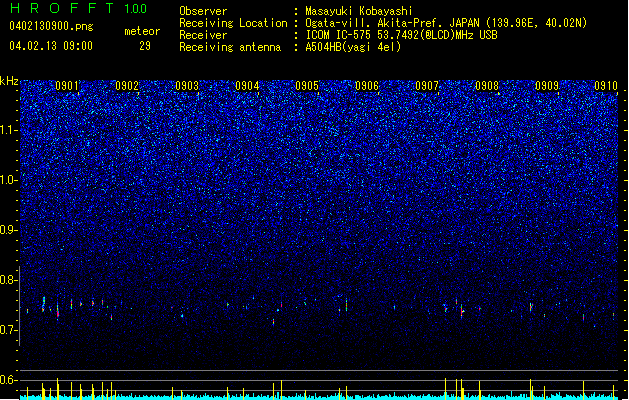Click the A504HB(yagi 4el) antenna text
Screen dimensions: 629x400
[x=353, y=47]
